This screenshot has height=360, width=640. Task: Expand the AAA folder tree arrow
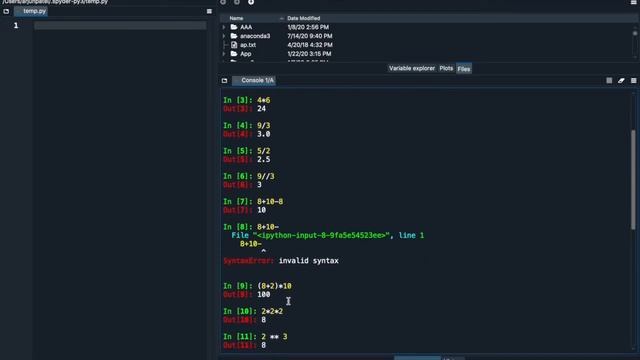pos(224,27)
